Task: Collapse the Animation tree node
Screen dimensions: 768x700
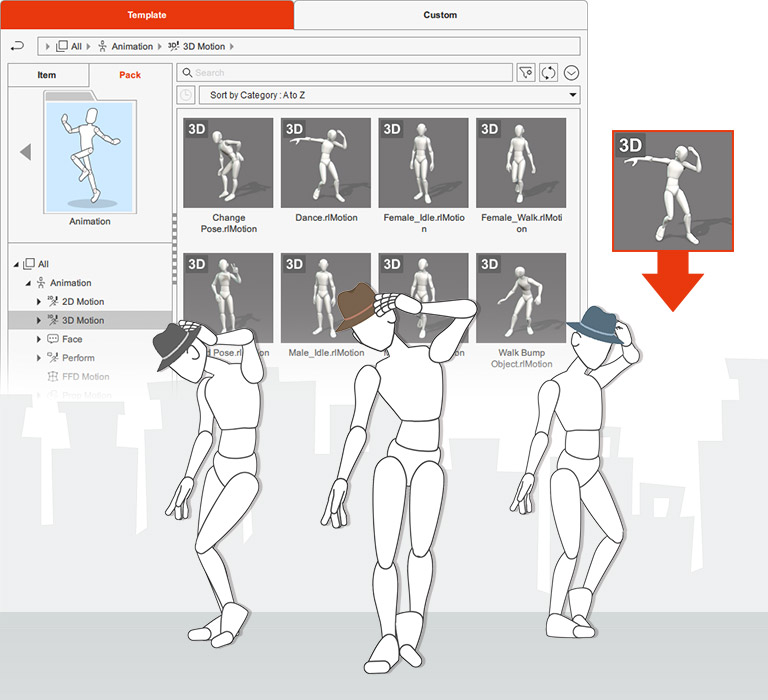Action: [28, 283]
